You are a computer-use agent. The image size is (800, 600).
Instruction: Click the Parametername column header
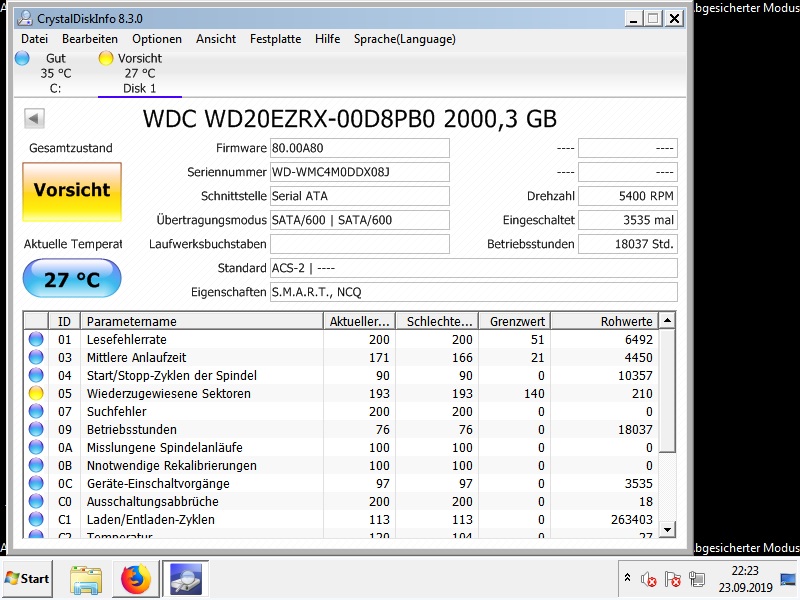point(202,321)
